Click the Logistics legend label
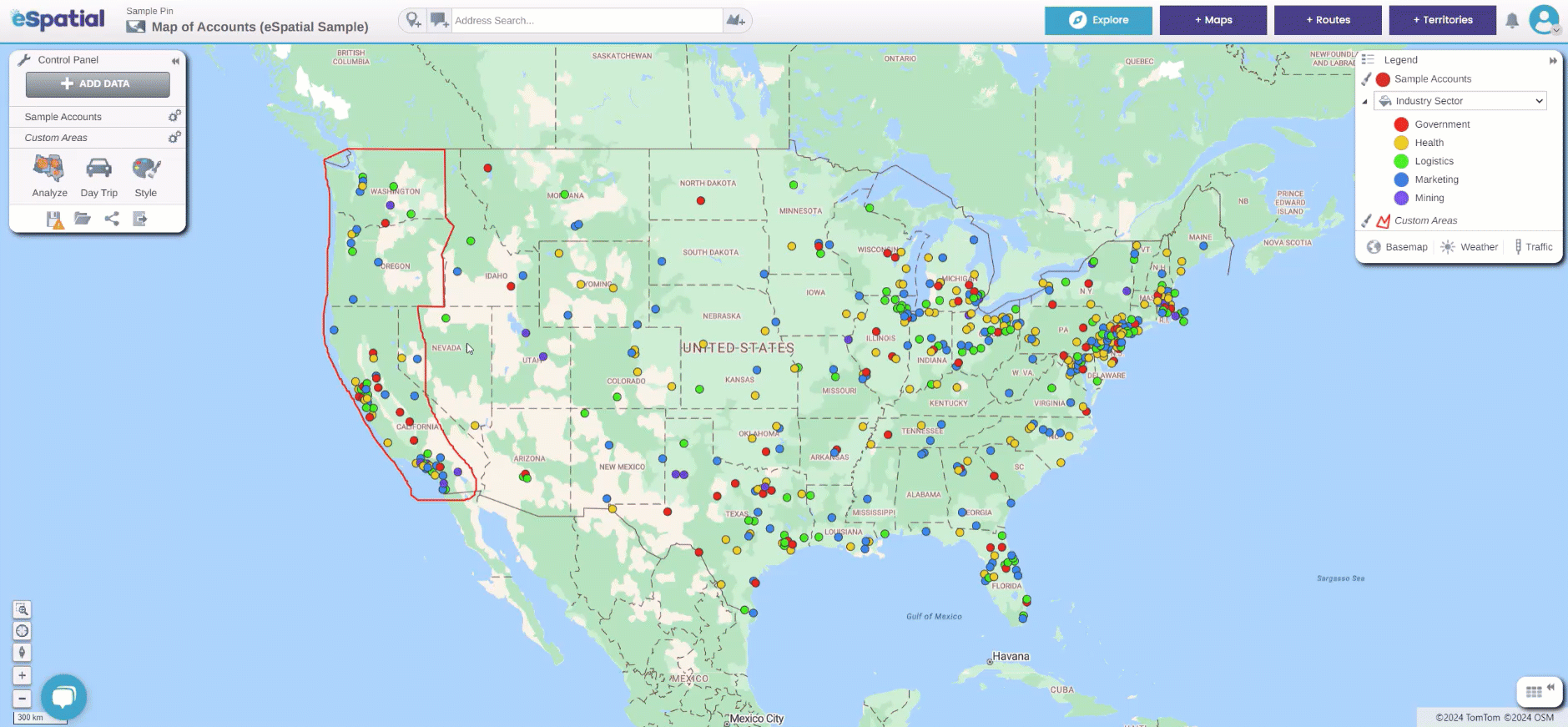This screenshot has height=727, width=1568. pyautogui.click(x=1434, y=161)
